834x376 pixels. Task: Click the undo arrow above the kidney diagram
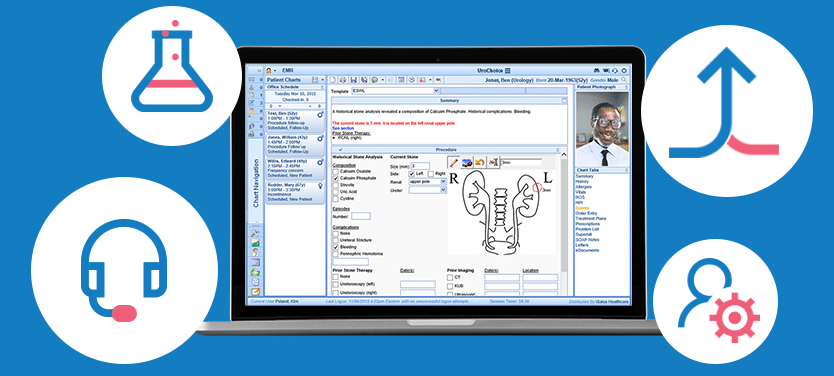pyautogui.click(x=480, y=163)
